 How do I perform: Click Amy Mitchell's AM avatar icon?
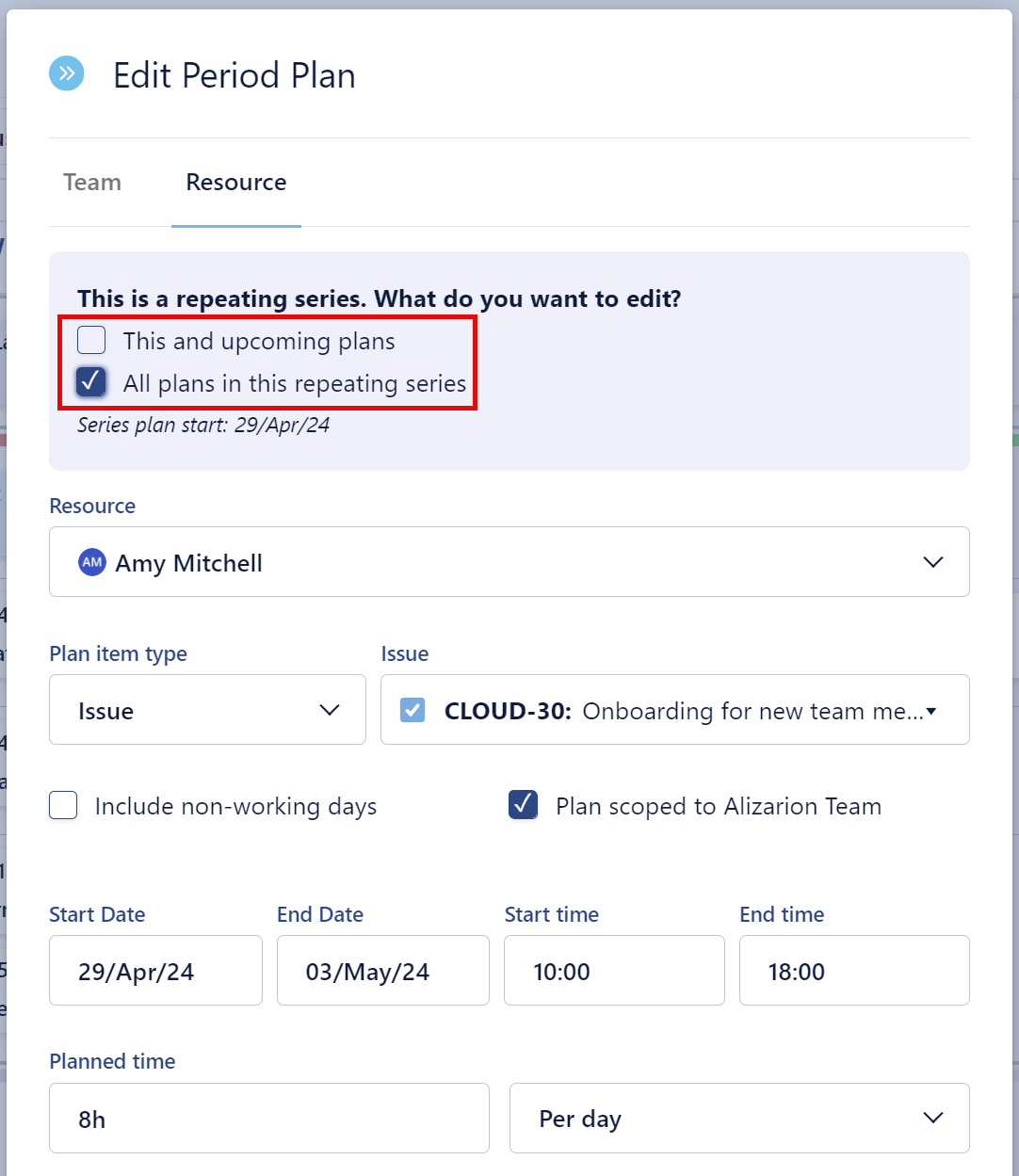[92, 562]
